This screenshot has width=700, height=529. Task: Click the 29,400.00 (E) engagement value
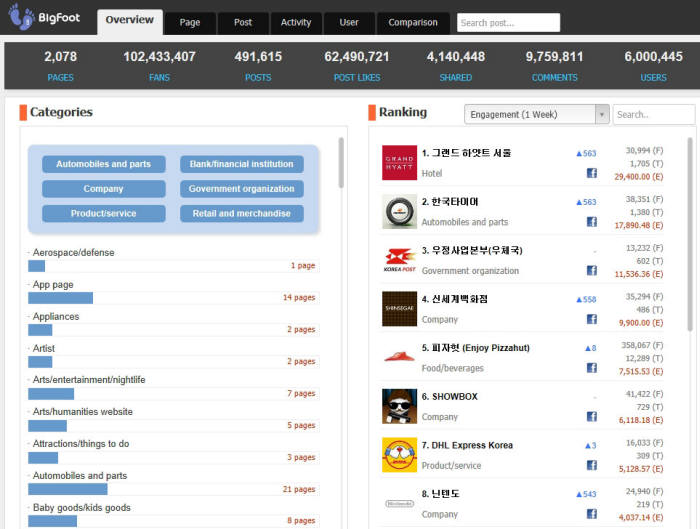[639, 177]
